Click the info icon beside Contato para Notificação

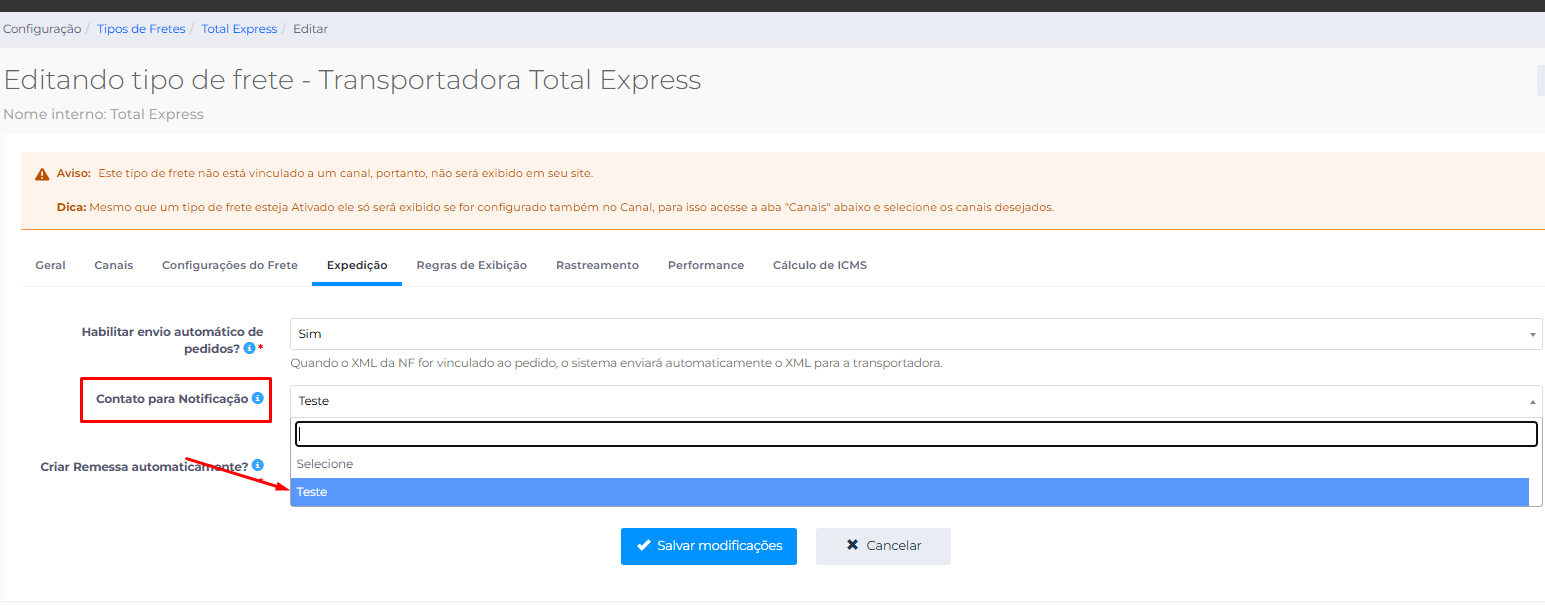[257, 398]
